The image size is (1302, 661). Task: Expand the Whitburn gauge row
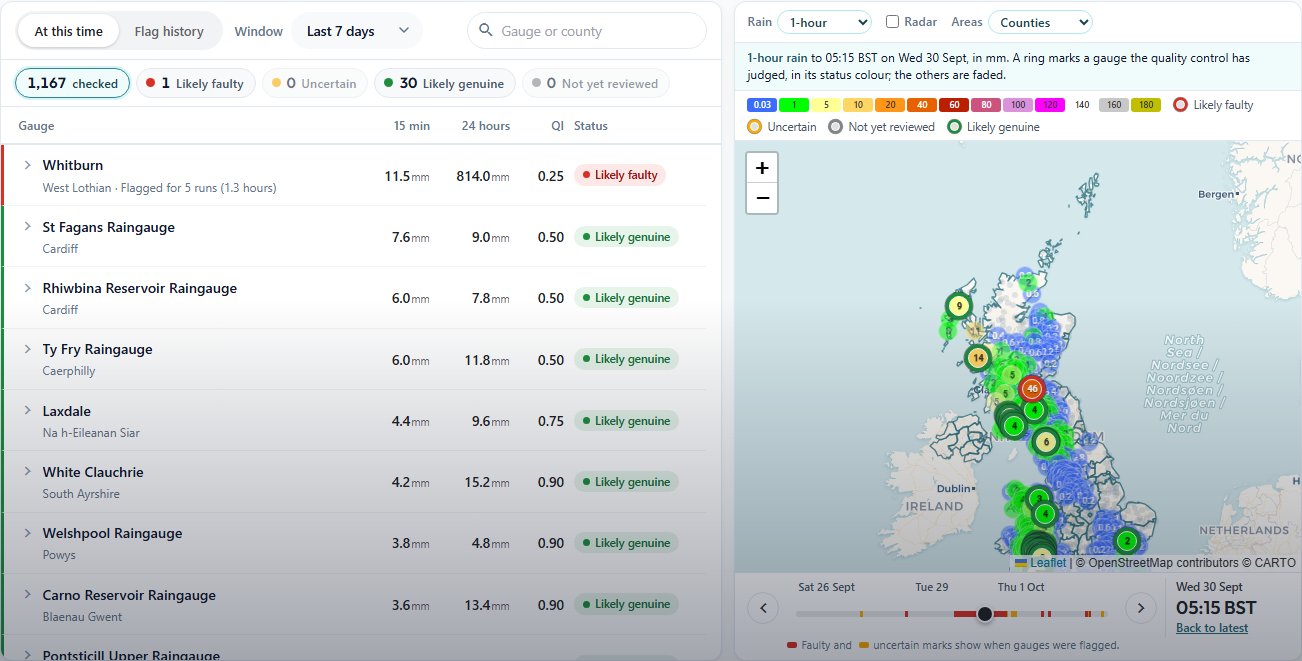click(28, 165)
